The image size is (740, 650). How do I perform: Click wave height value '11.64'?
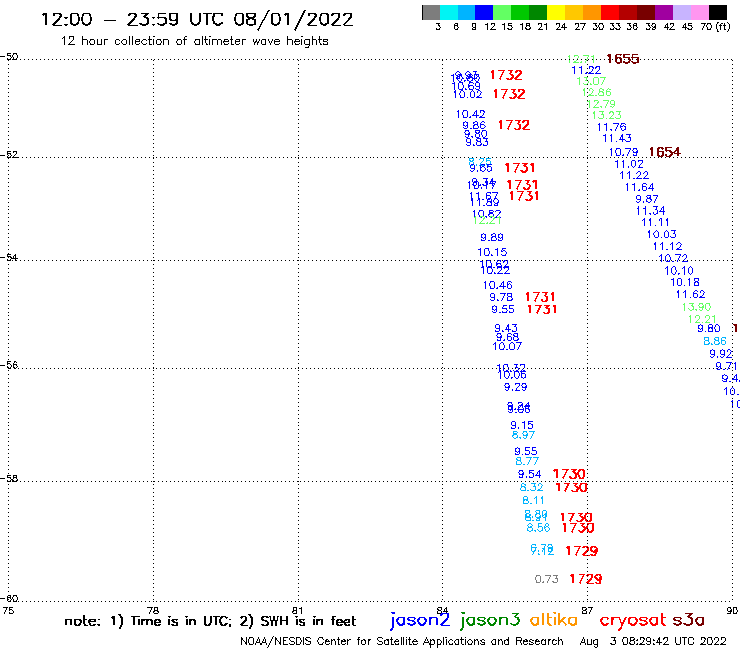click(x=639, y=187)
